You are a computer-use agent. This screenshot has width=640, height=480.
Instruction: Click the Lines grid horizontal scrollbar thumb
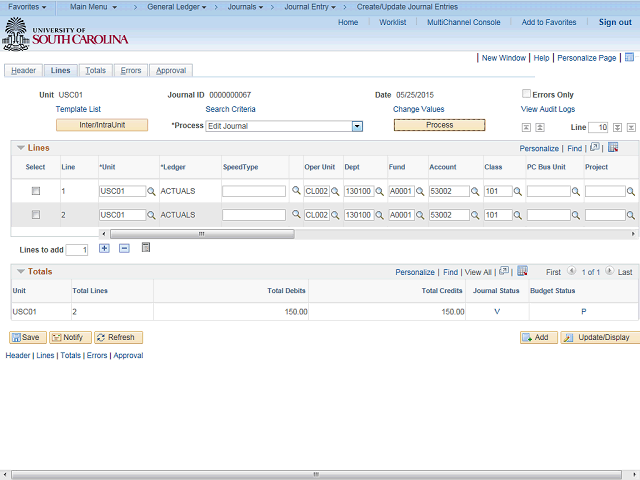point(202,234)
